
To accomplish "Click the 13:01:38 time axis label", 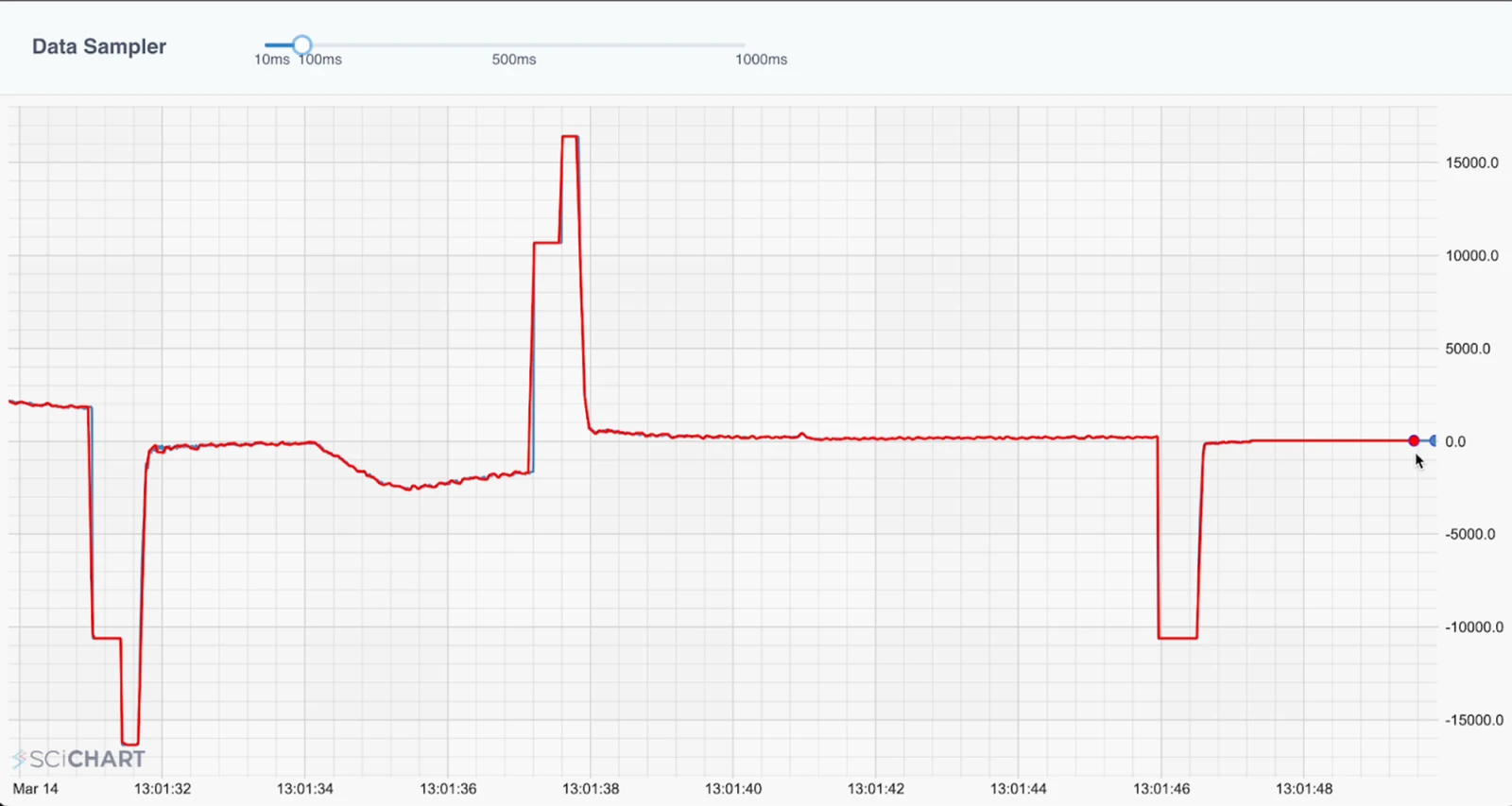I will tap(591, 788).
